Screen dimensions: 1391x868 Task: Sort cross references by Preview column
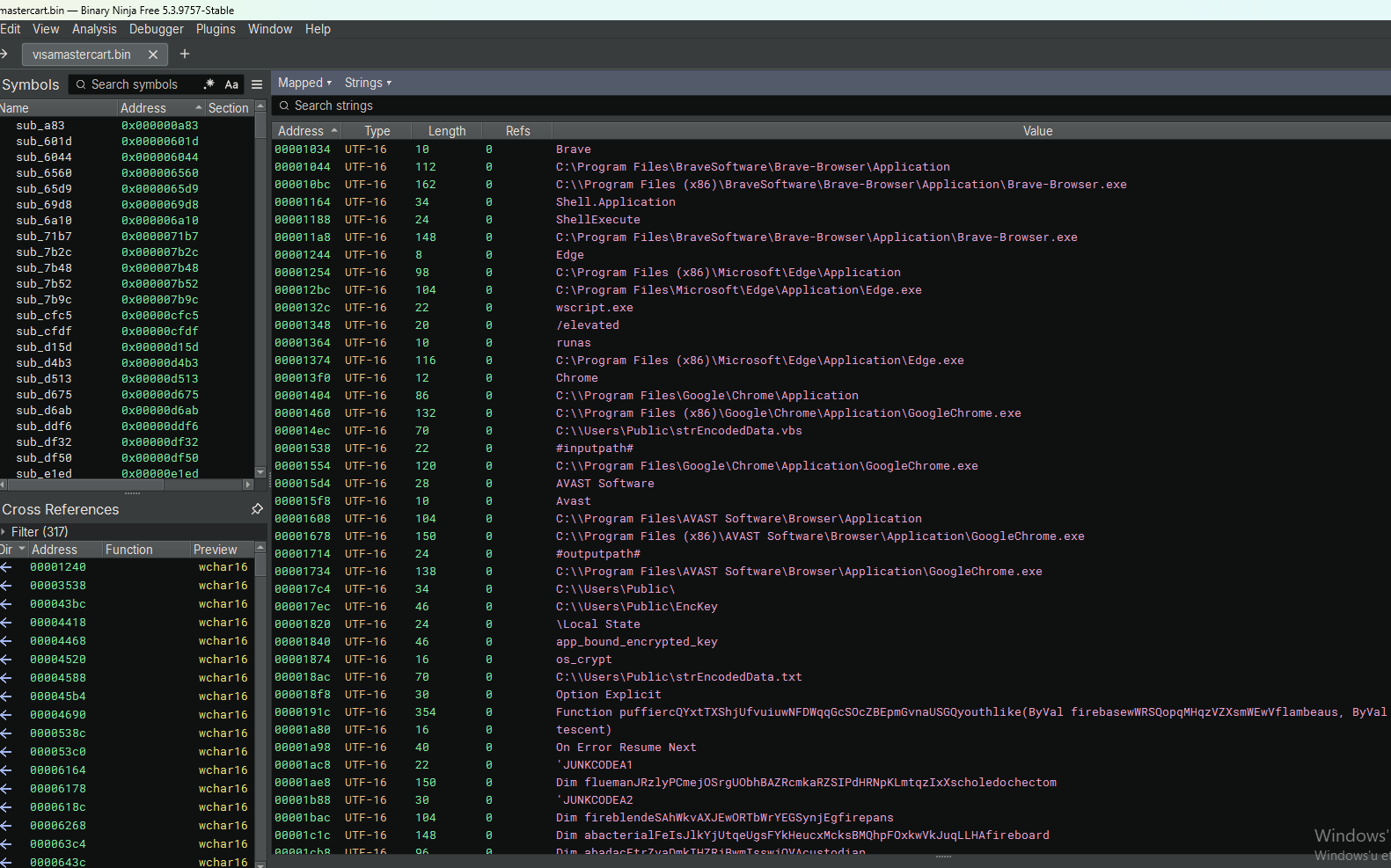tap(222, 550)
